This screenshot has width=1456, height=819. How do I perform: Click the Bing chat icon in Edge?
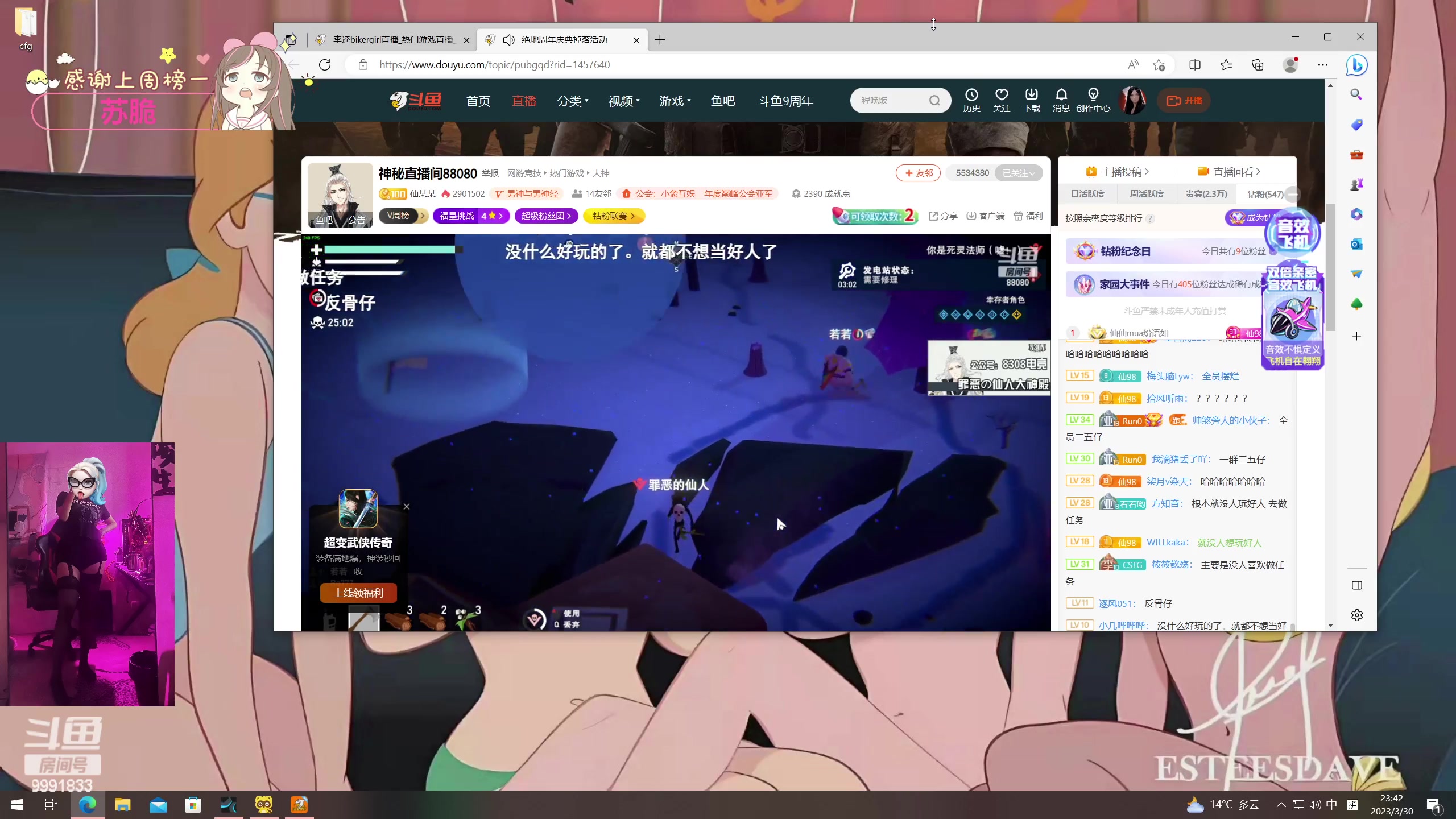point(1356,65)
